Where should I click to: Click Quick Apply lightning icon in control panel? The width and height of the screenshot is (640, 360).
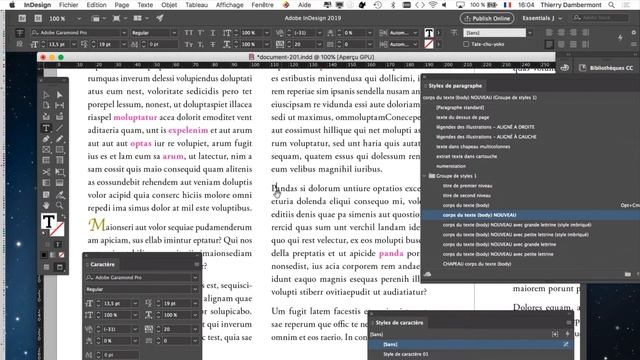tap(620, 38)
